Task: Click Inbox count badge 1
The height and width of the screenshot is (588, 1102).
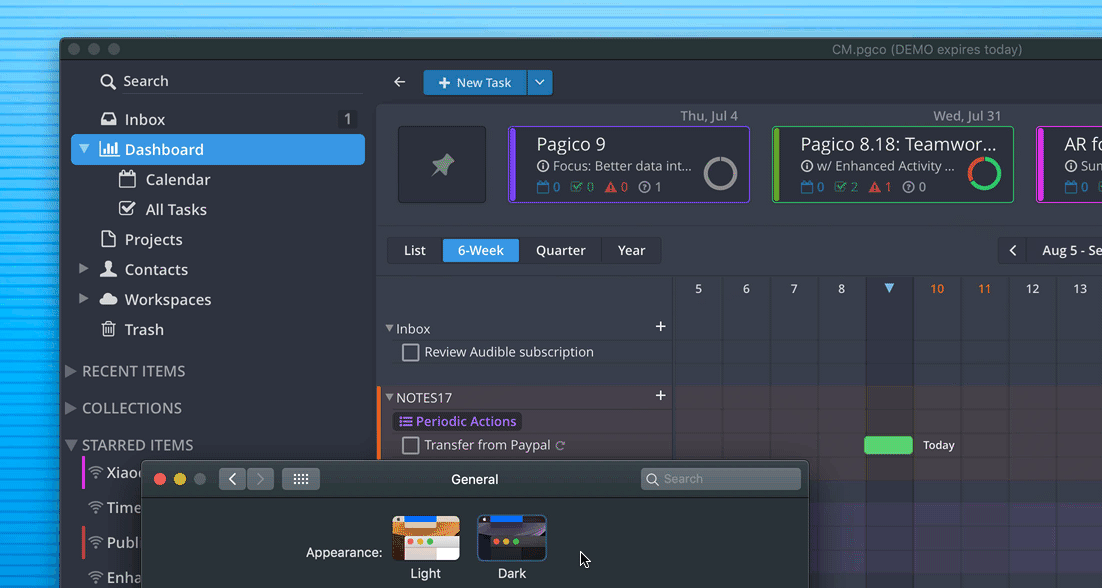Action: pos(347,119)
